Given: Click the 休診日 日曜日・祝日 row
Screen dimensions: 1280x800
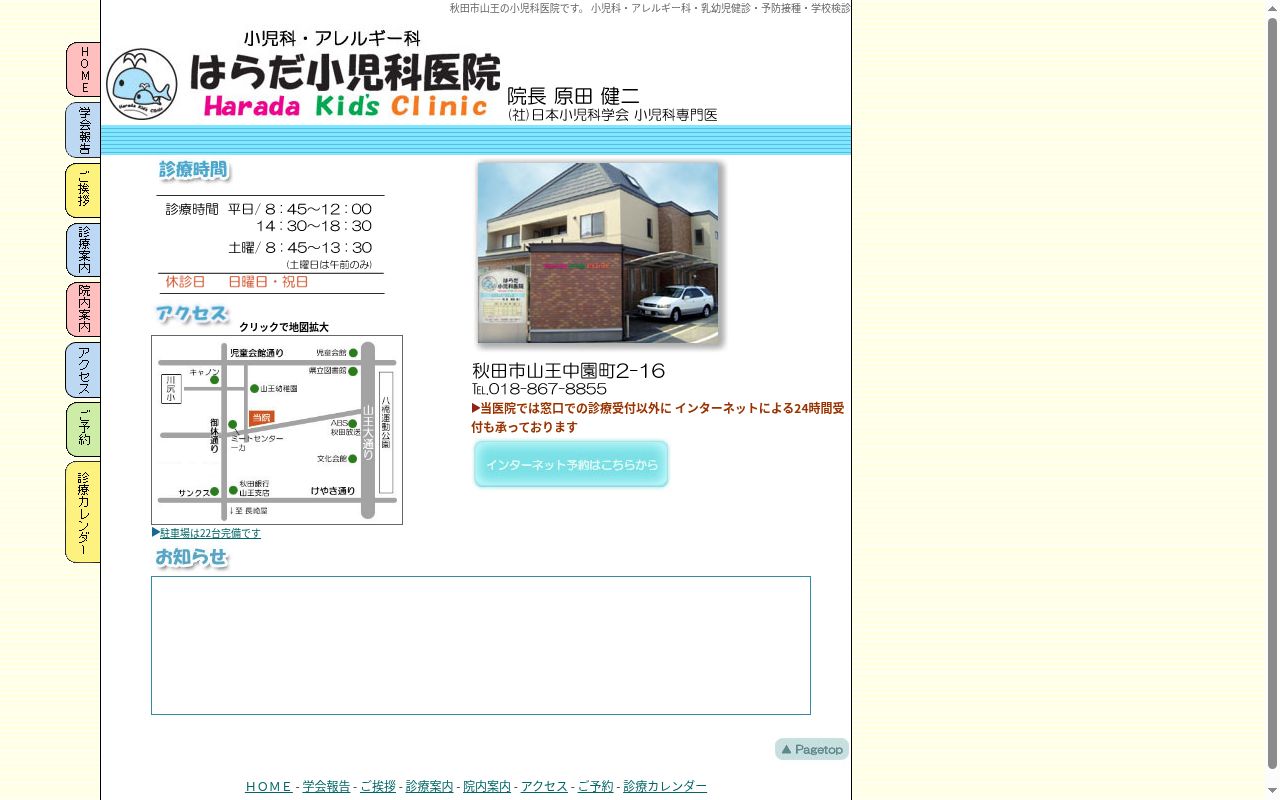Looking at the screenshot, I should coord(271,282).
